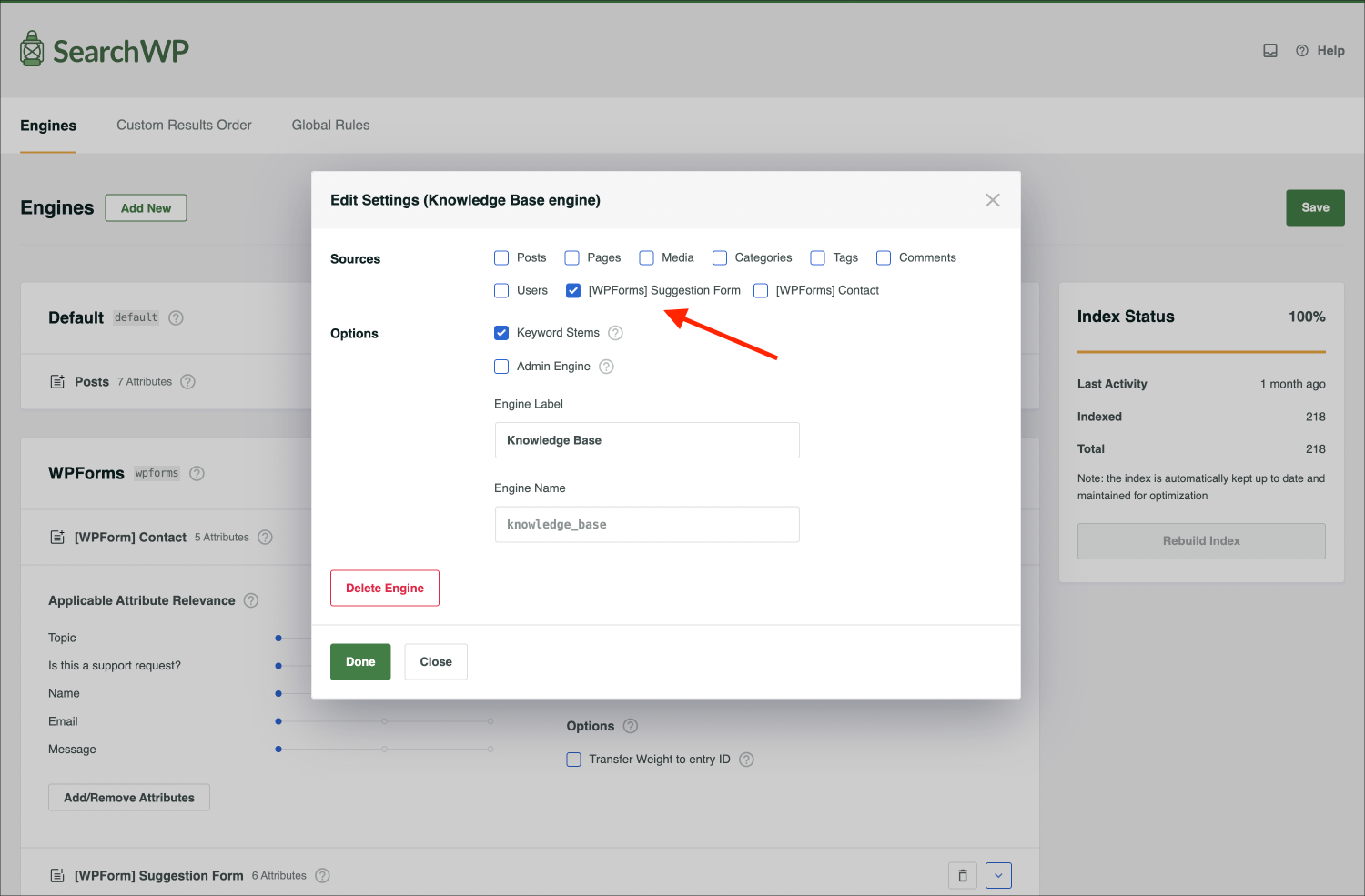Click the '1 month ago' Last Activity value
The image size is (1365, 896).
(1292, 384)
